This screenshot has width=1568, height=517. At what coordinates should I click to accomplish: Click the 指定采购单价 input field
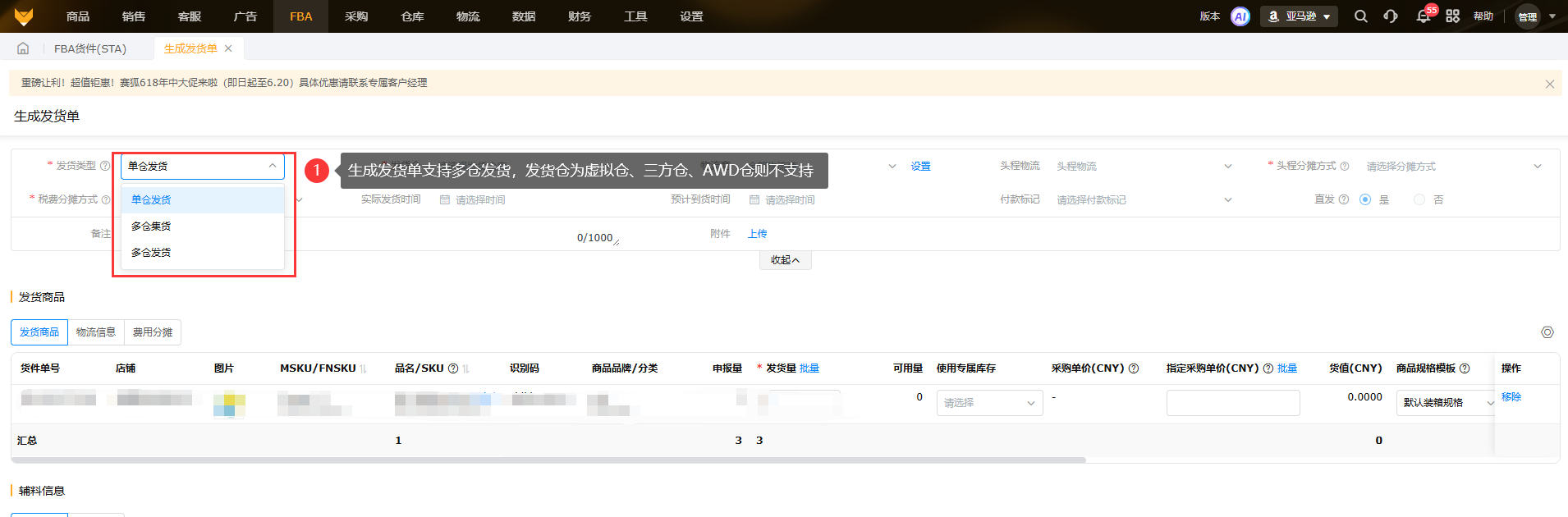[1232, 403]
